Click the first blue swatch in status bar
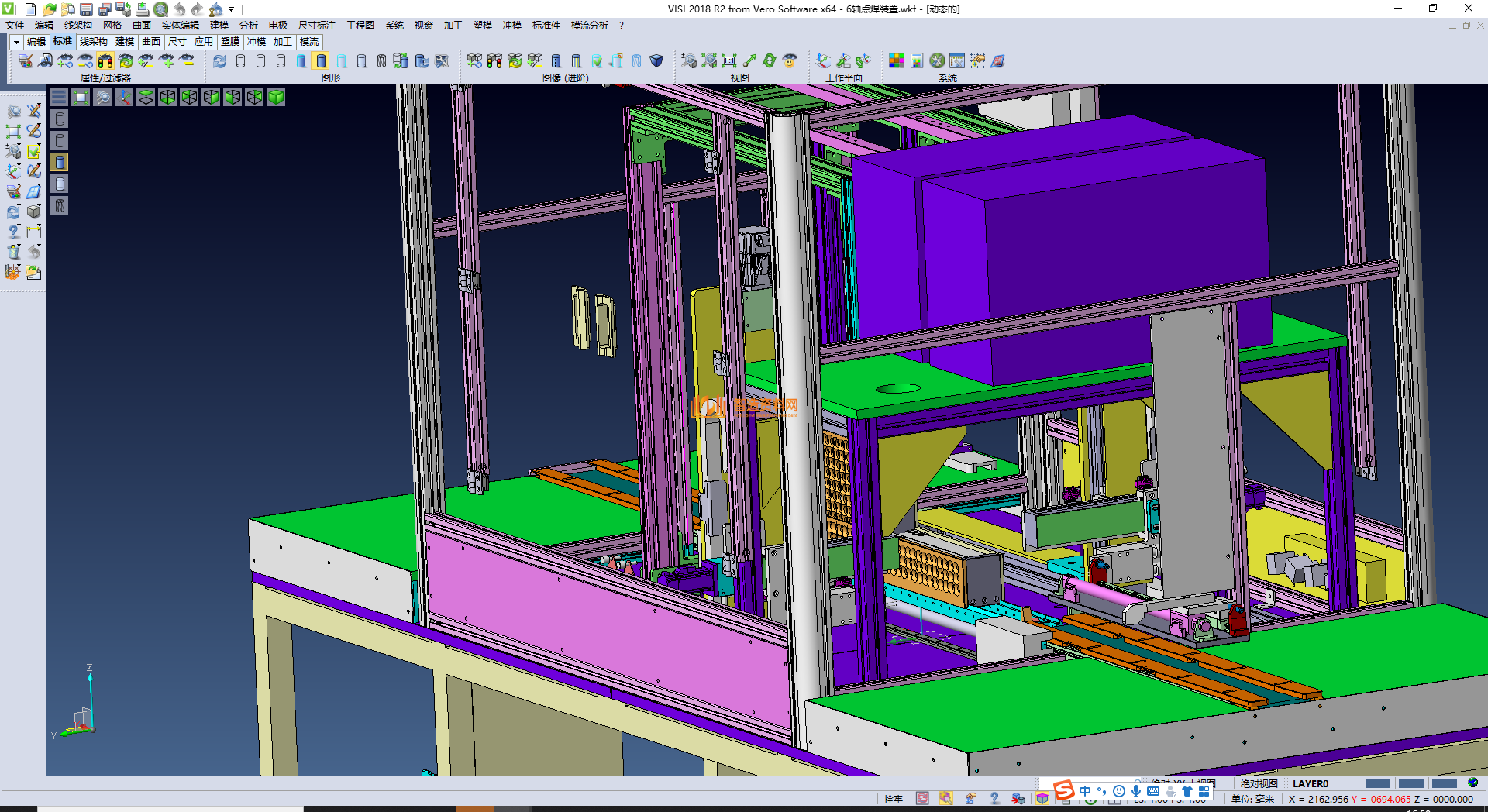Image resolution: width=1488 pixels, height=812 pixels. [1377, 783]
